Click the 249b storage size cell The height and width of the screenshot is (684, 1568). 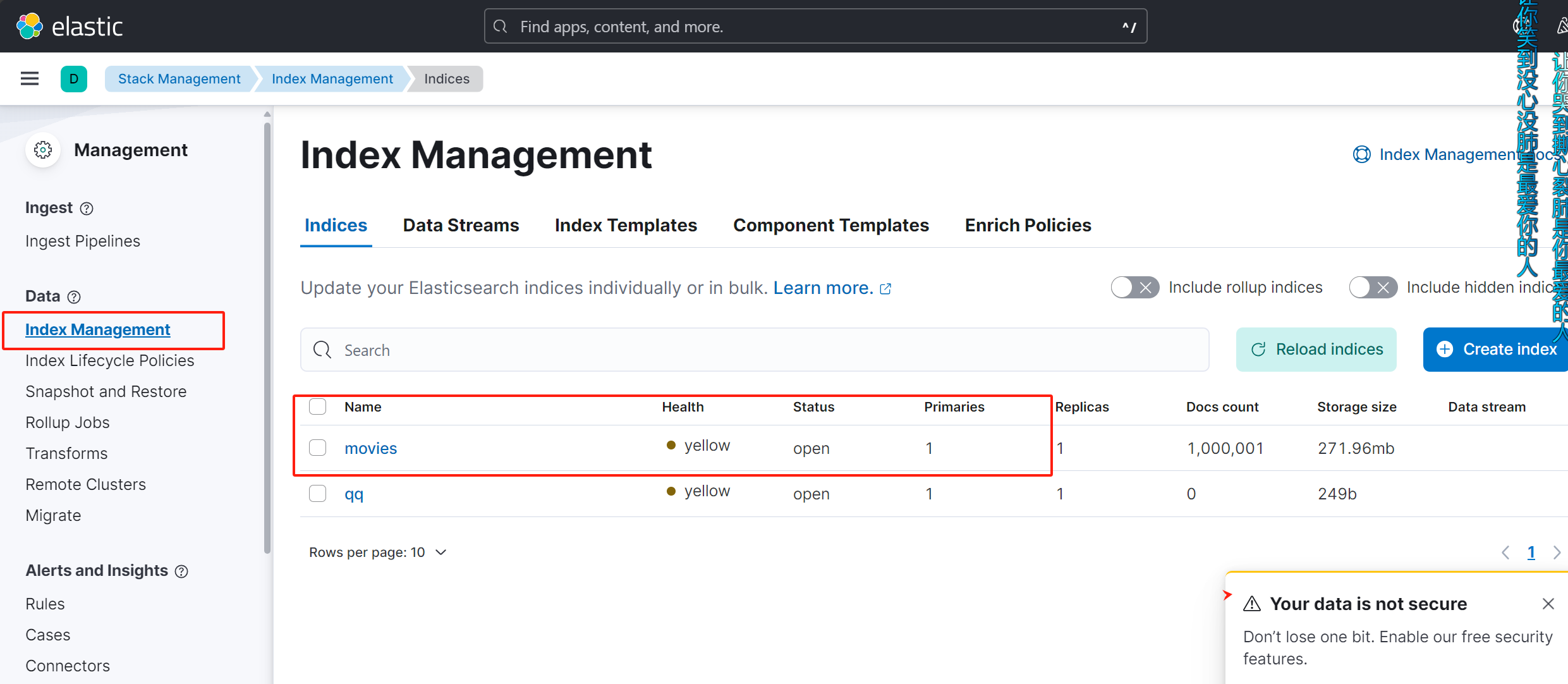(1337, 494)
